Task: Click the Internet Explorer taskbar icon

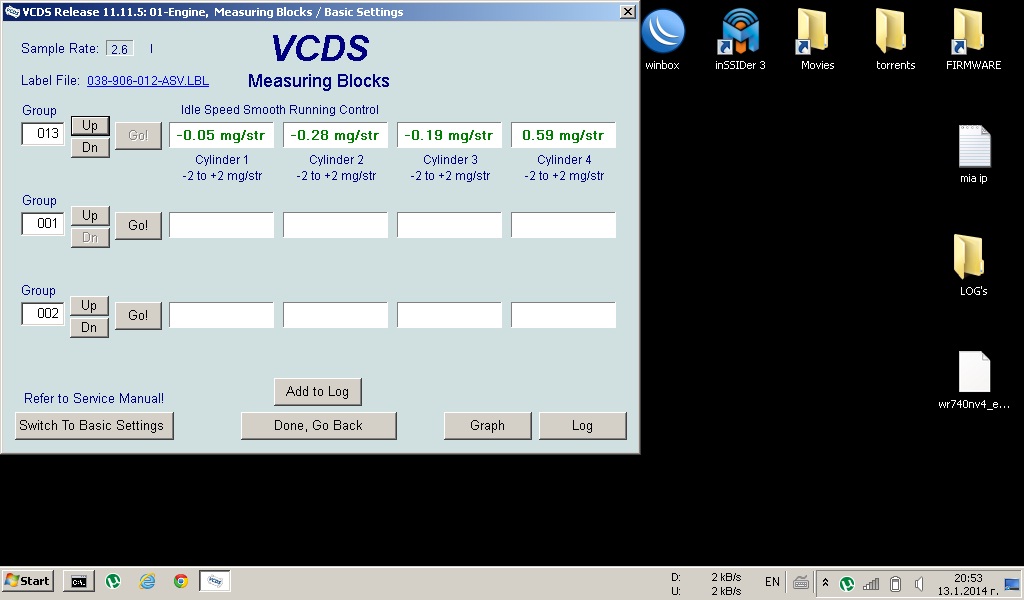Action: (147, 581)
